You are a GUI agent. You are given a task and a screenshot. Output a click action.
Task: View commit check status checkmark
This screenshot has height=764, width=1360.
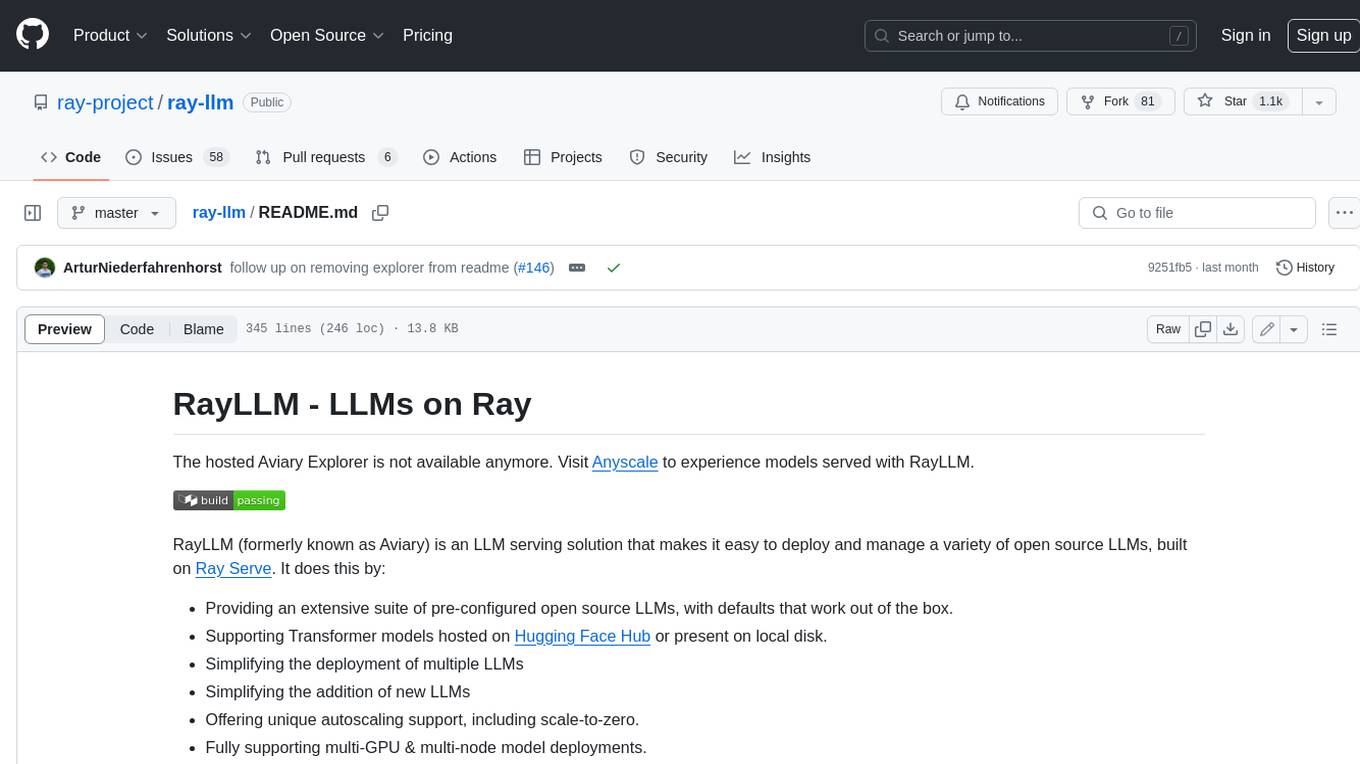(x=613, y=268)
